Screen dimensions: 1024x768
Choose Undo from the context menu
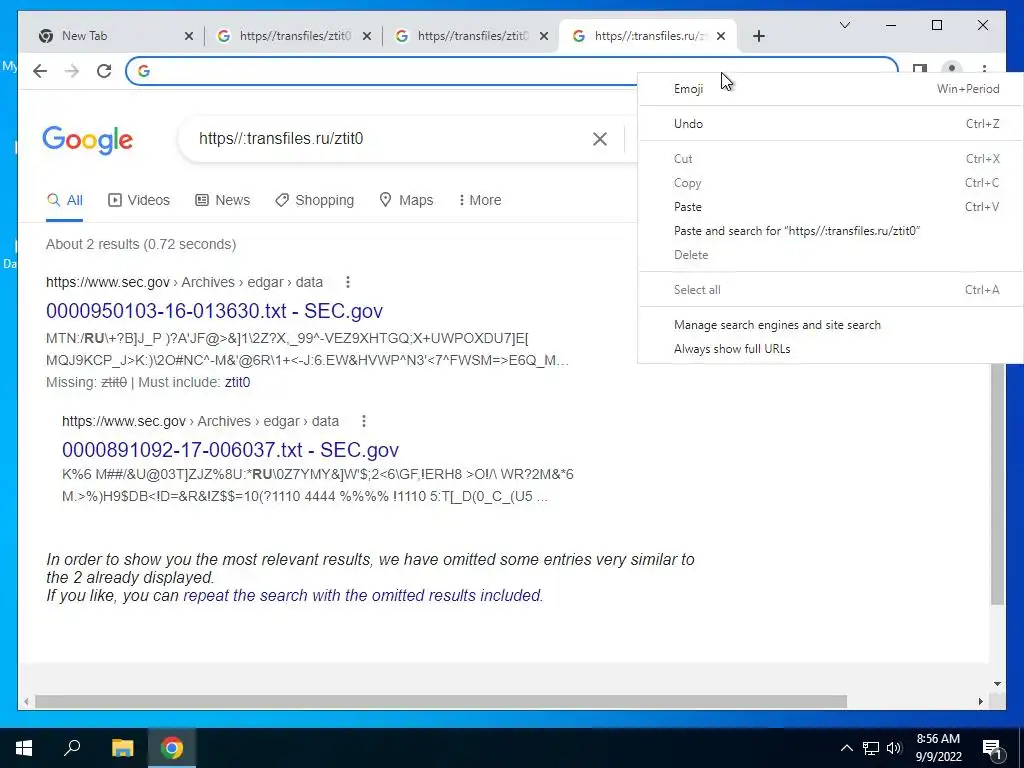coord(831,123)
